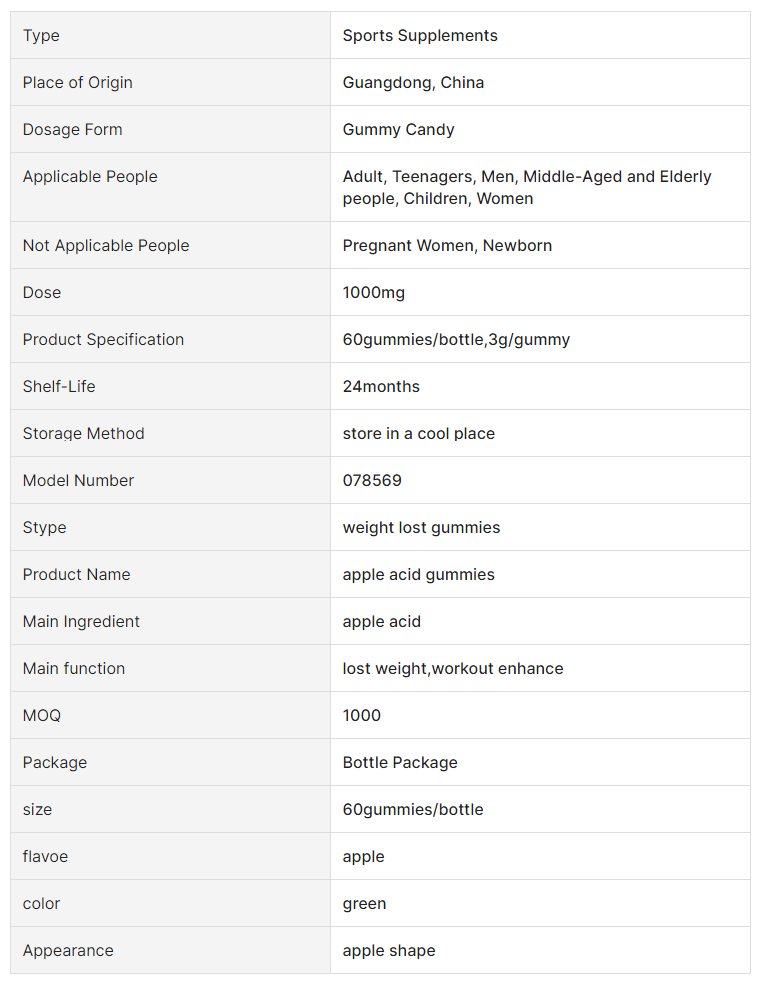
Task: Select the Bottle Package value
Action: click(x=400, y=763)
